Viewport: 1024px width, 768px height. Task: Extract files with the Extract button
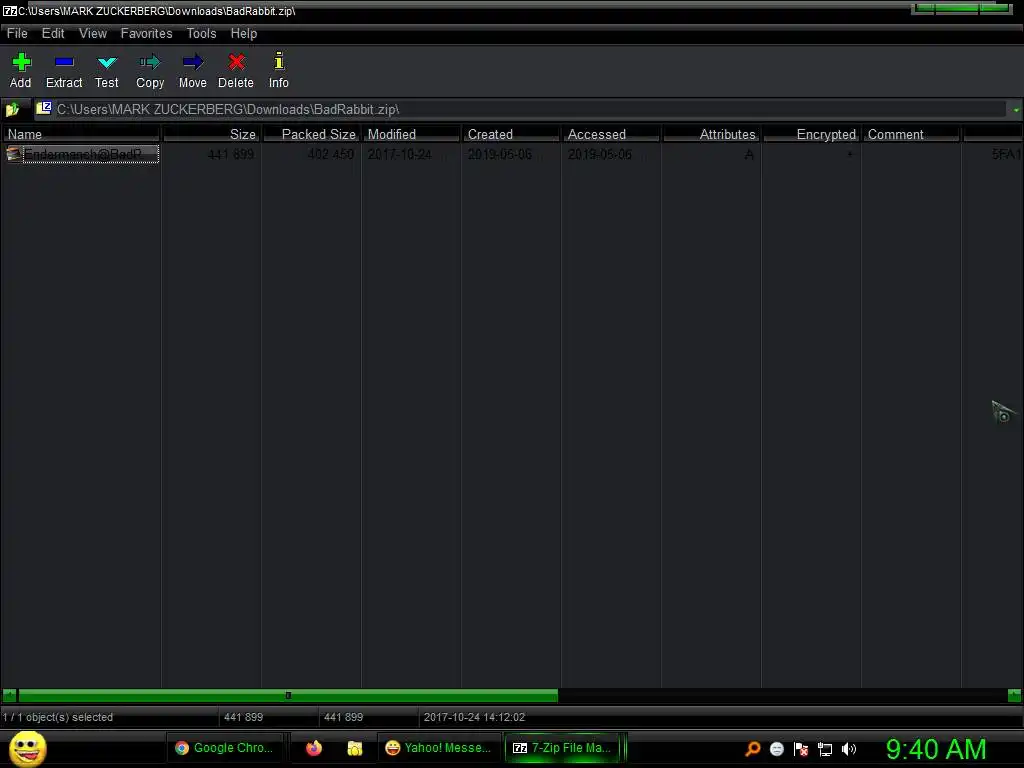[x=64, y=71]
